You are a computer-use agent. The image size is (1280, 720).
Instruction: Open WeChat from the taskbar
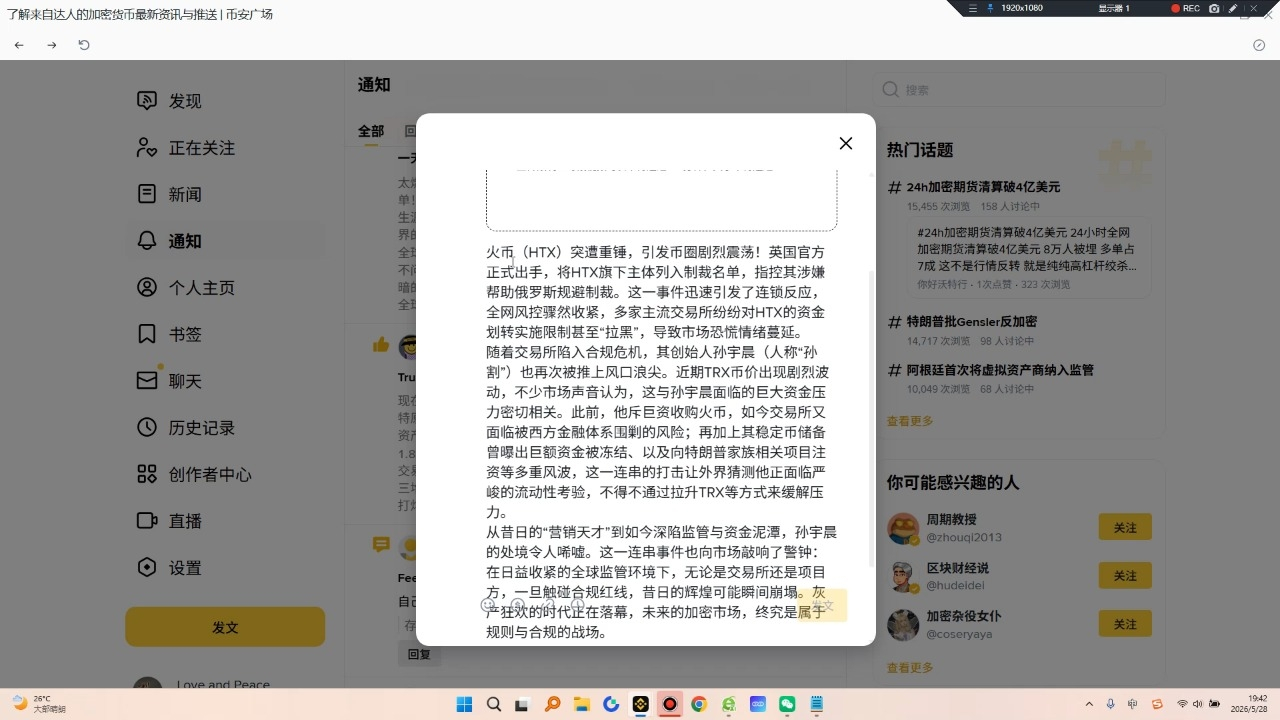pyautogui.click(x=787, y=704)
